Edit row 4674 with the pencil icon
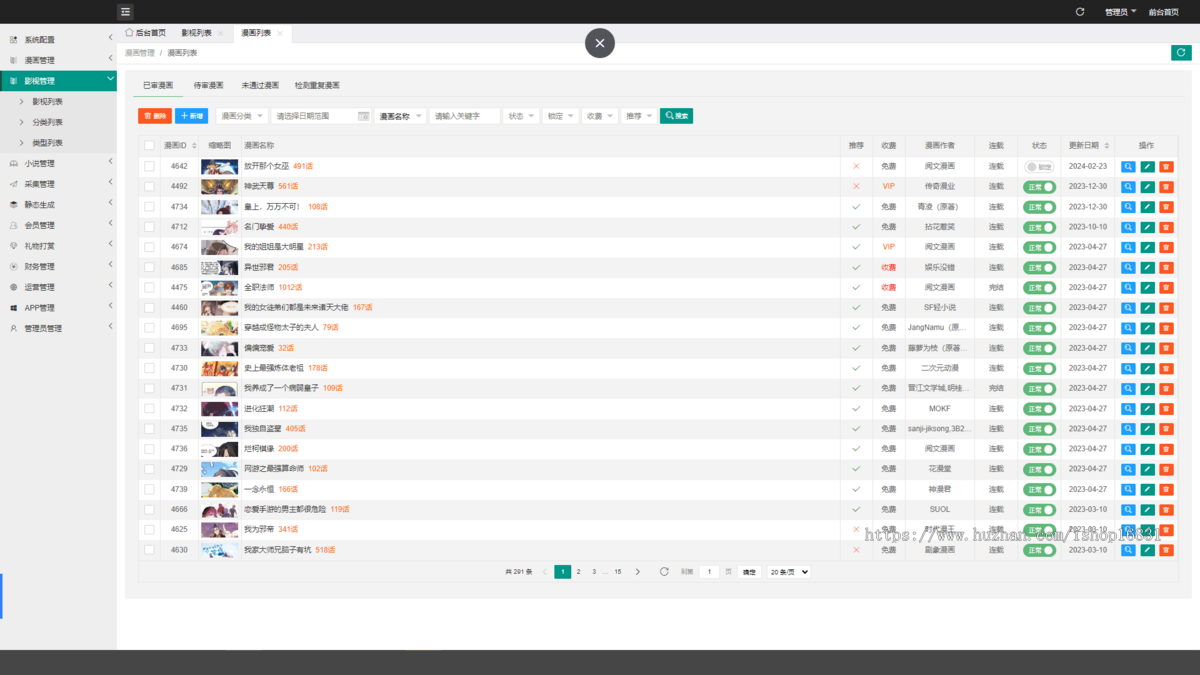 (x=1147, y=247)
